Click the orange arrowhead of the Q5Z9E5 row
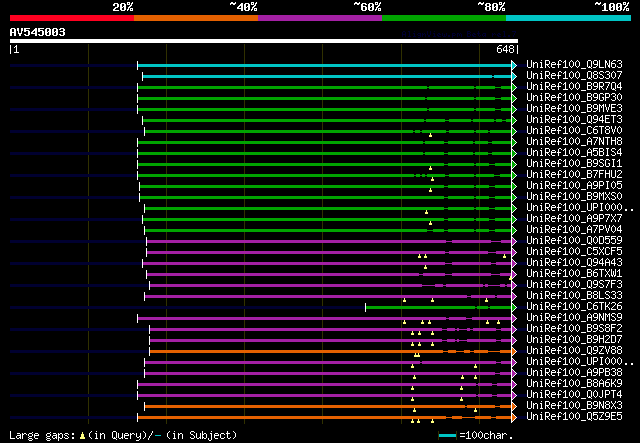Screen dimensions: 640x443 click(514, 417)
